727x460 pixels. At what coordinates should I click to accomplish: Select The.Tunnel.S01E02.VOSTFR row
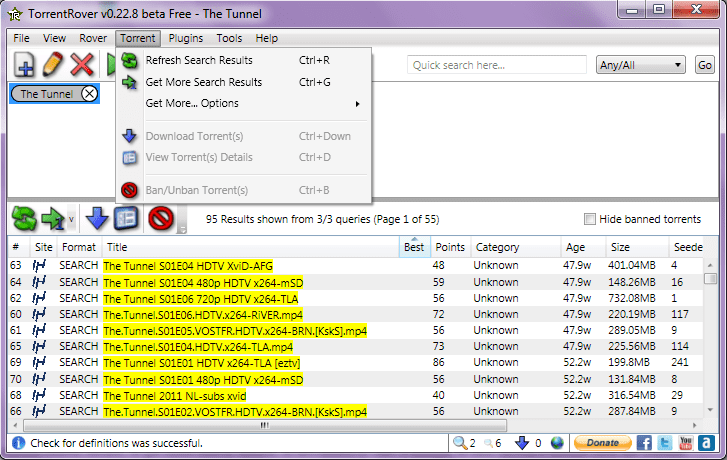click(355, 411)
